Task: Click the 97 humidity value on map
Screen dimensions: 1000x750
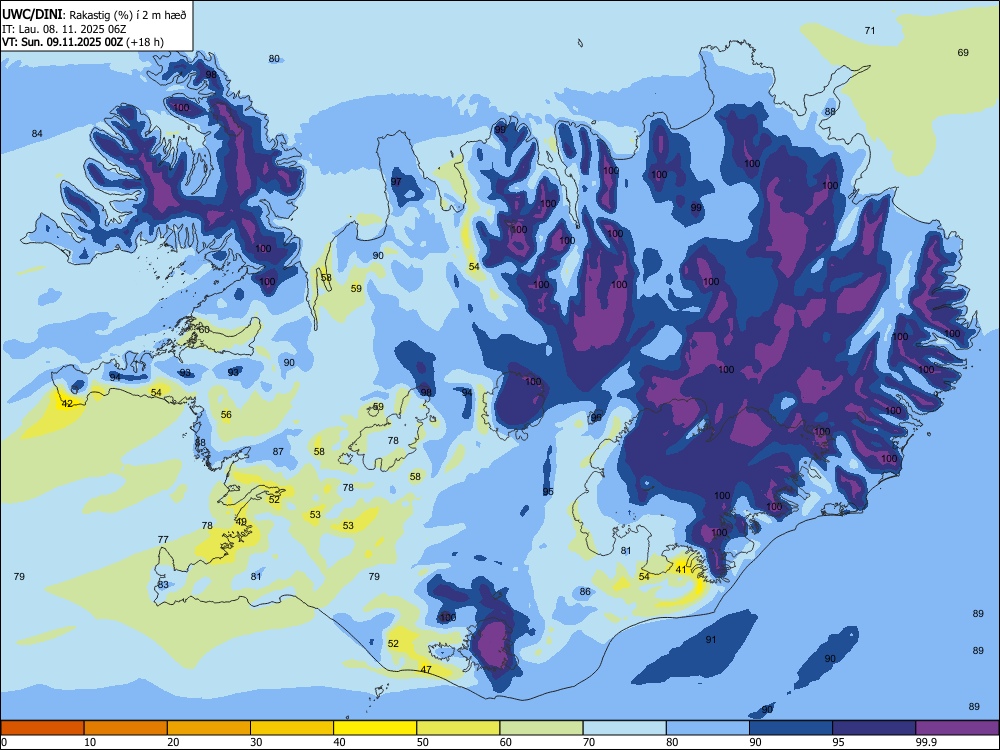Action: tap(396, 182)
